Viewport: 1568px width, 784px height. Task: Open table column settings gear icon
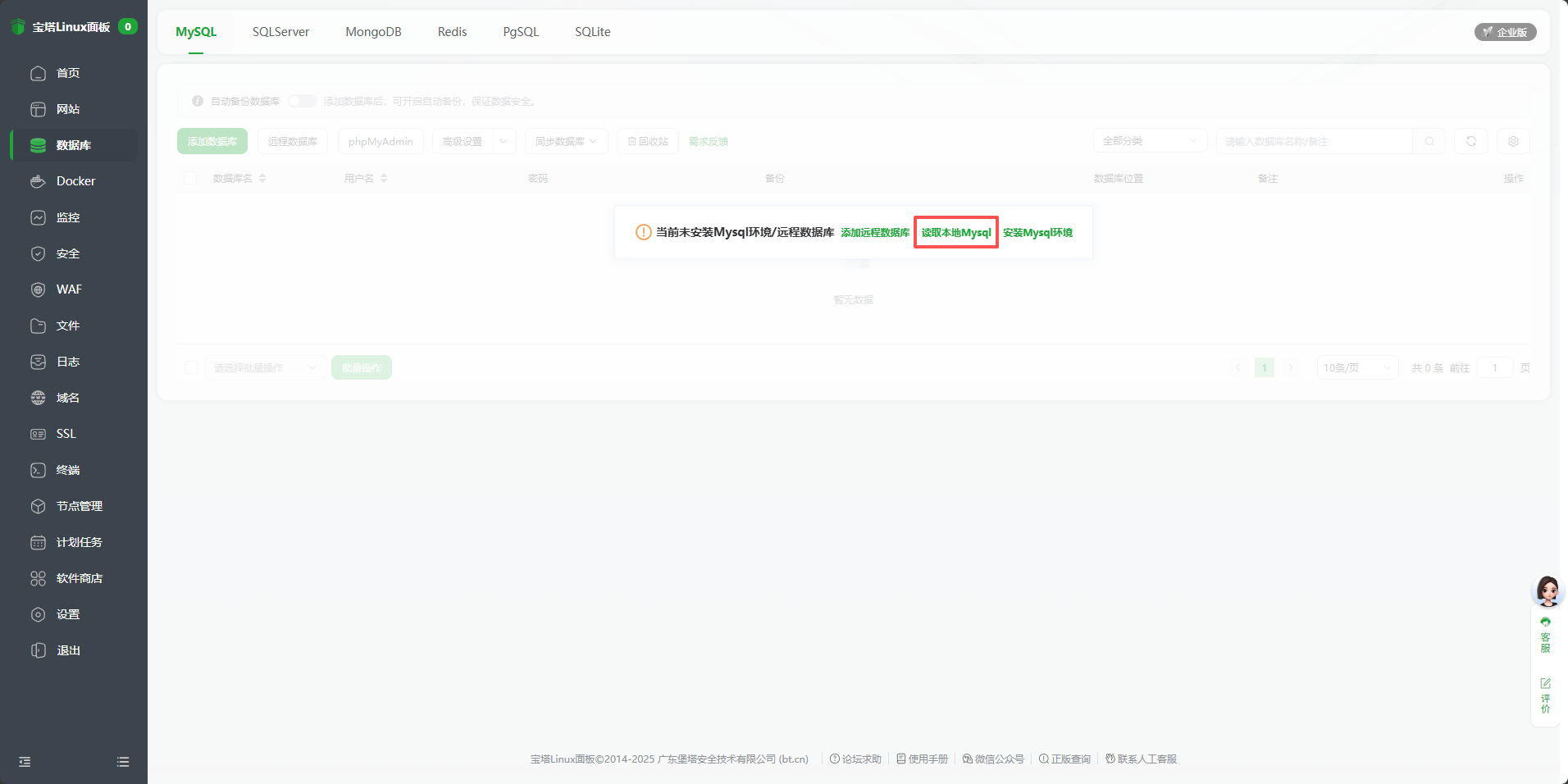pos(1513,141)
